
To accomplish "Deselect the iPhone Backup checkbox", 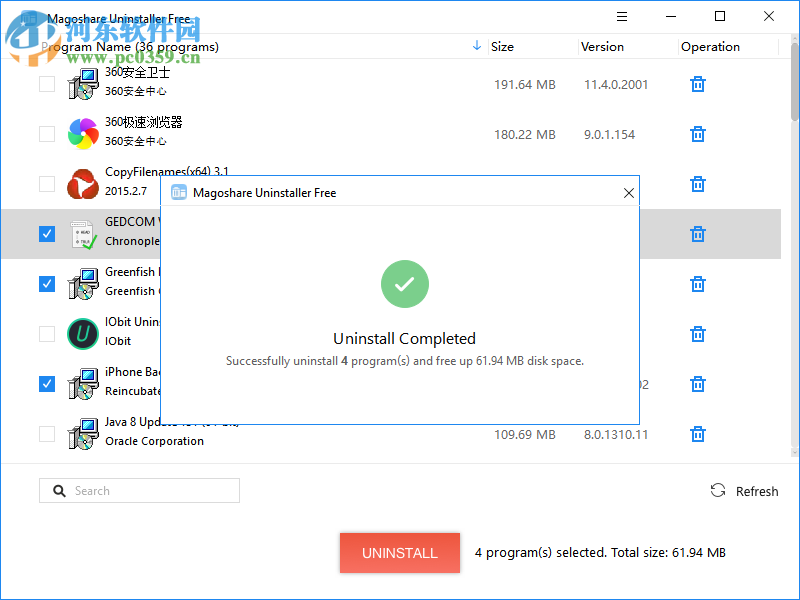I will (x=46, y=383).
